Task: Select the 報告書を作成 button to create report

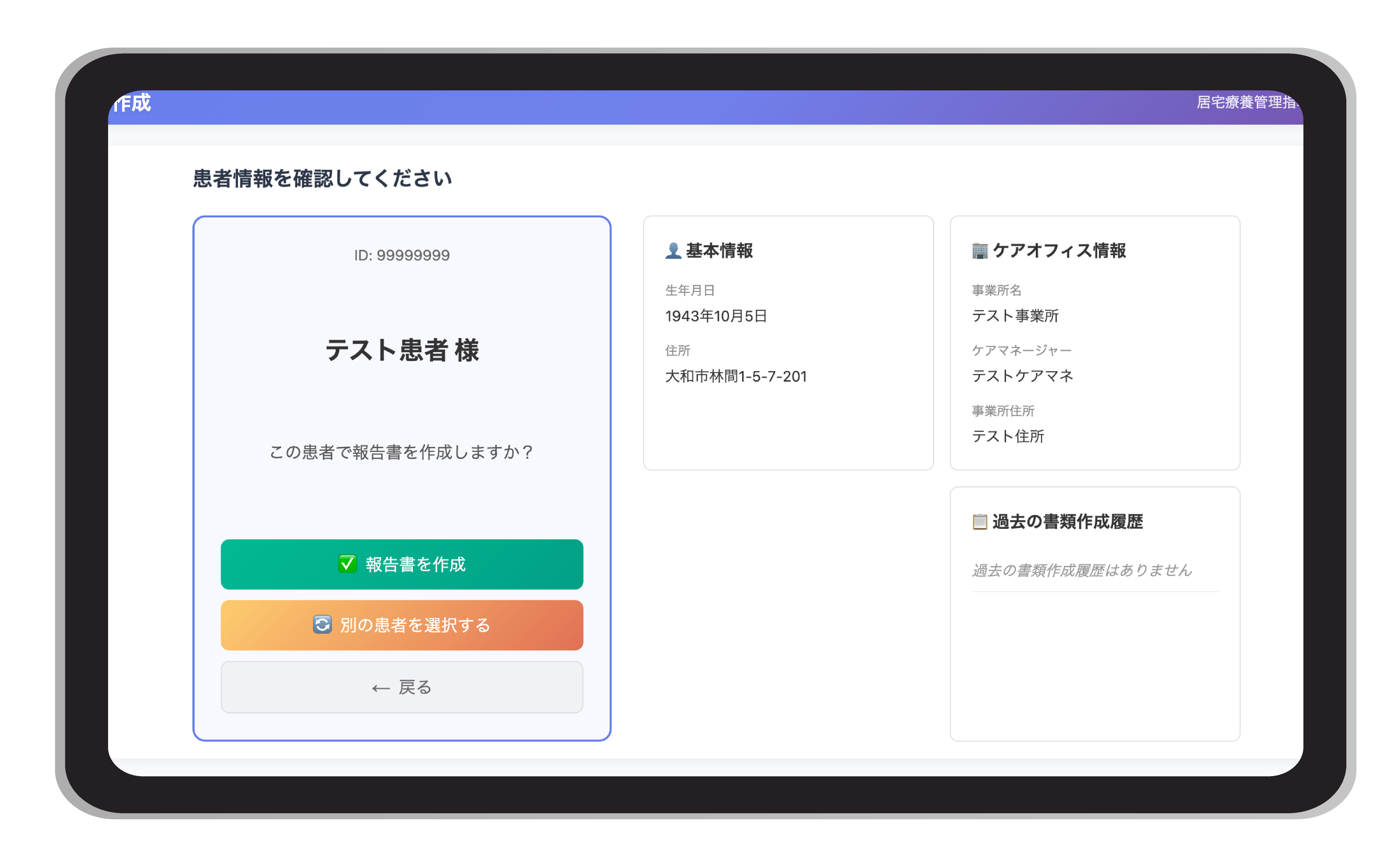Action: (402, 564)
